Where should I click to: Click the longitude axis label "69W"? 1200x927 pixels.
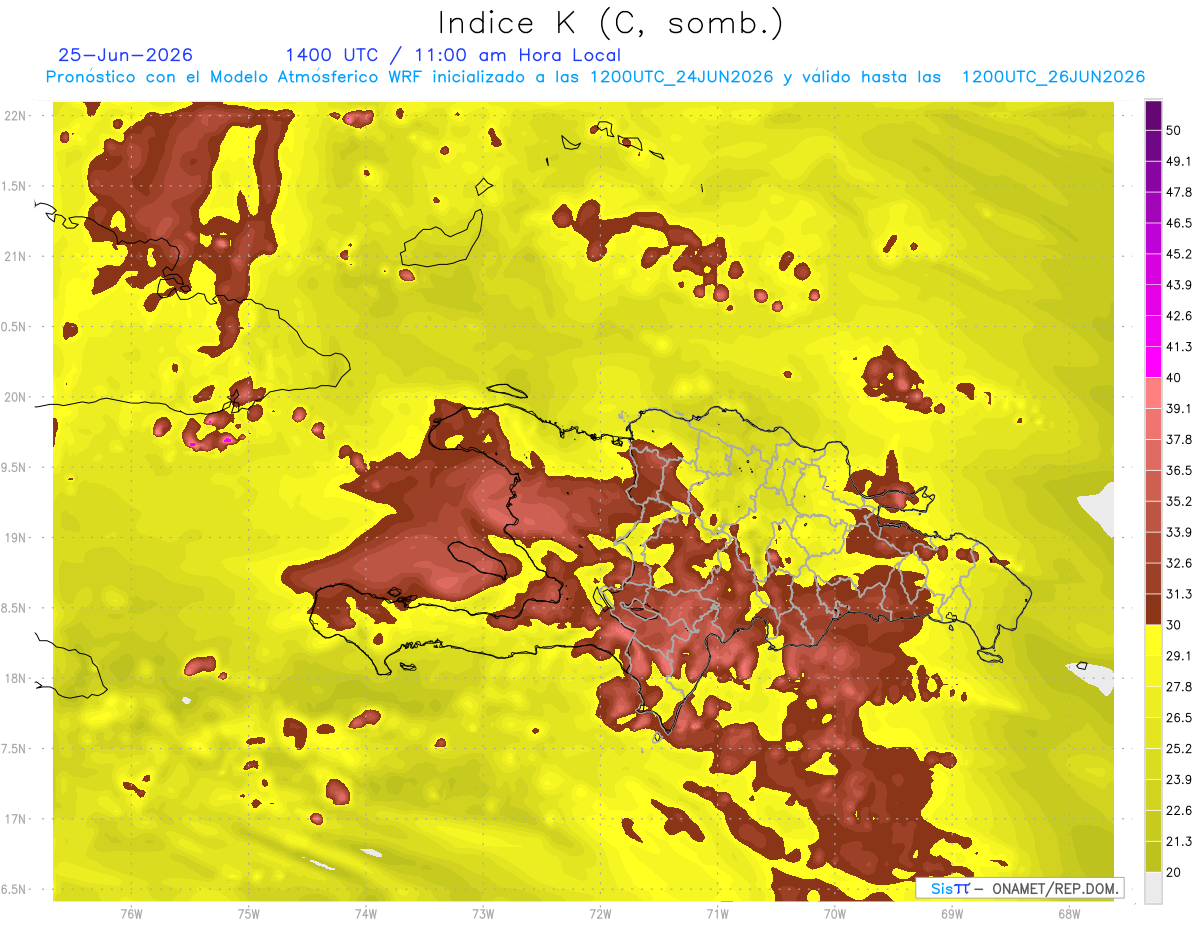[x=952, y=913]
